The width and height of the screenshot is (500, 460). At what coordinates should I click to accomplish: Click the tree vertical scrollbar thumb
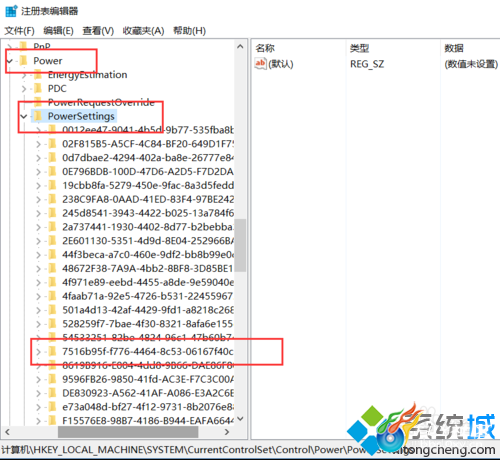pyautogui.click(x=240, y=245)
